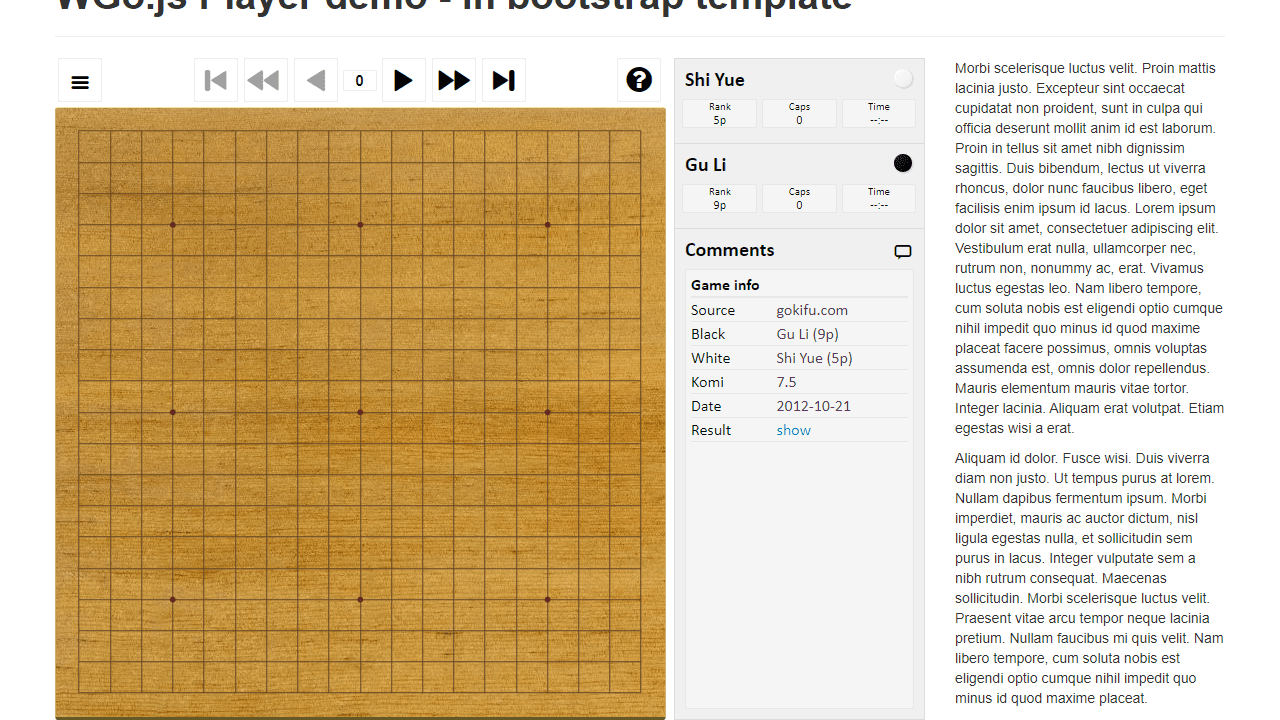Select the White player value Shi Yue (5p)
Image resolution: width=1280 pixels, height=720 pixels.
click(815, 358)
